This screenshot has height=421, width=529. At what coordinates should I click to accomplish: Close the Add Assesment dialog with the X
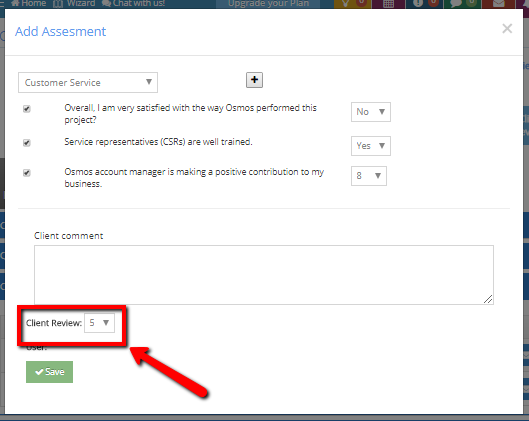(x=507, y=29)
